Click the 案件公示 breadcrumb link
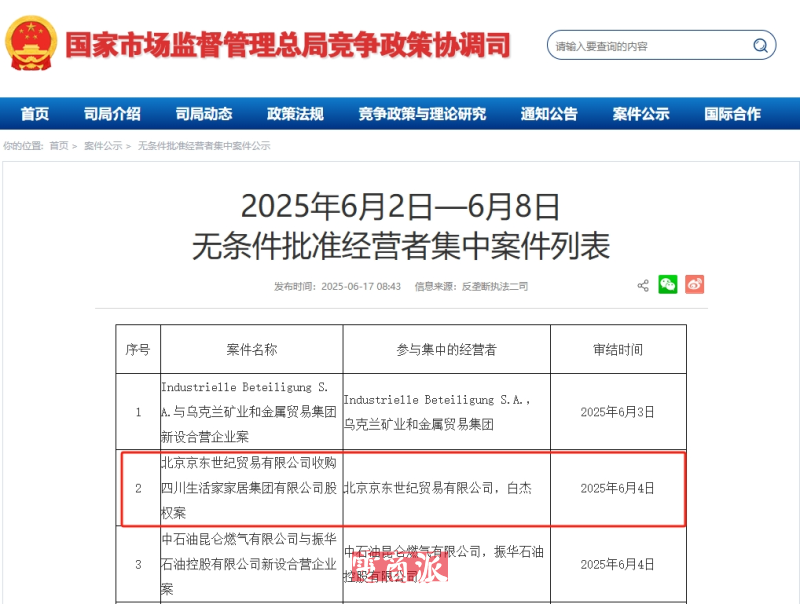Image resolution: width=800 pixels, height=604 pixels. point(103,146)
